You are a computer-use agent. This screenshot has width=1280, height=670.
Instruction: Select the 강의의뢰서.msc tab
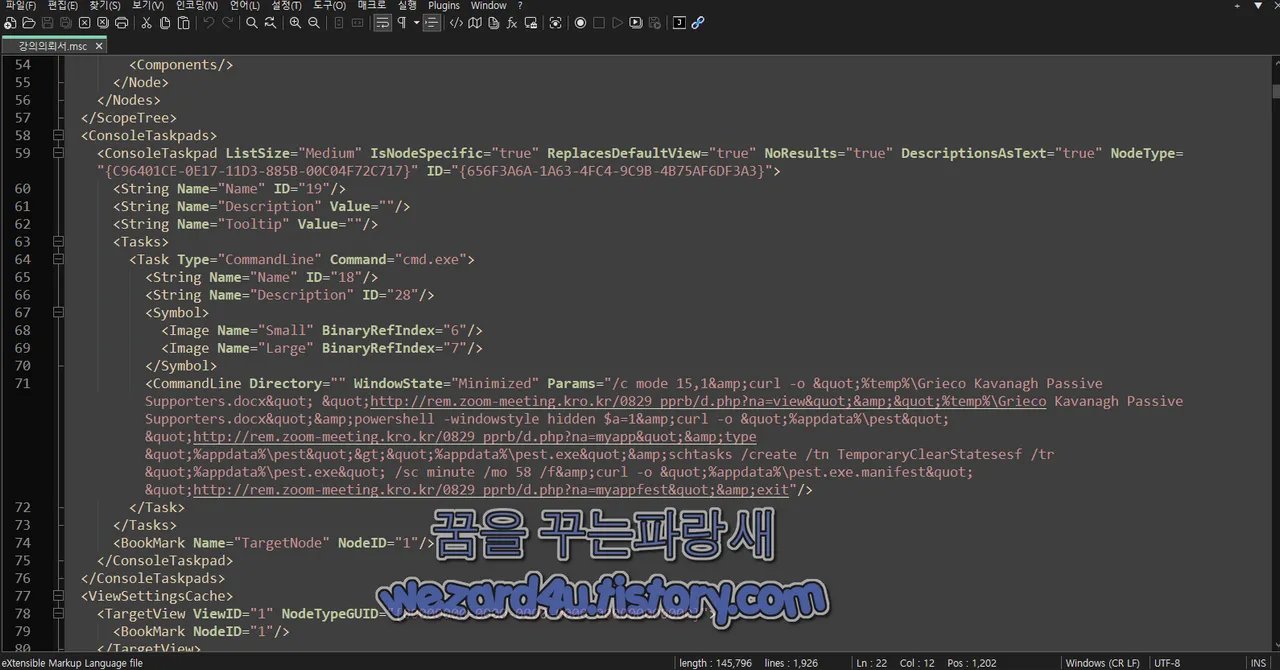(52, 46)
